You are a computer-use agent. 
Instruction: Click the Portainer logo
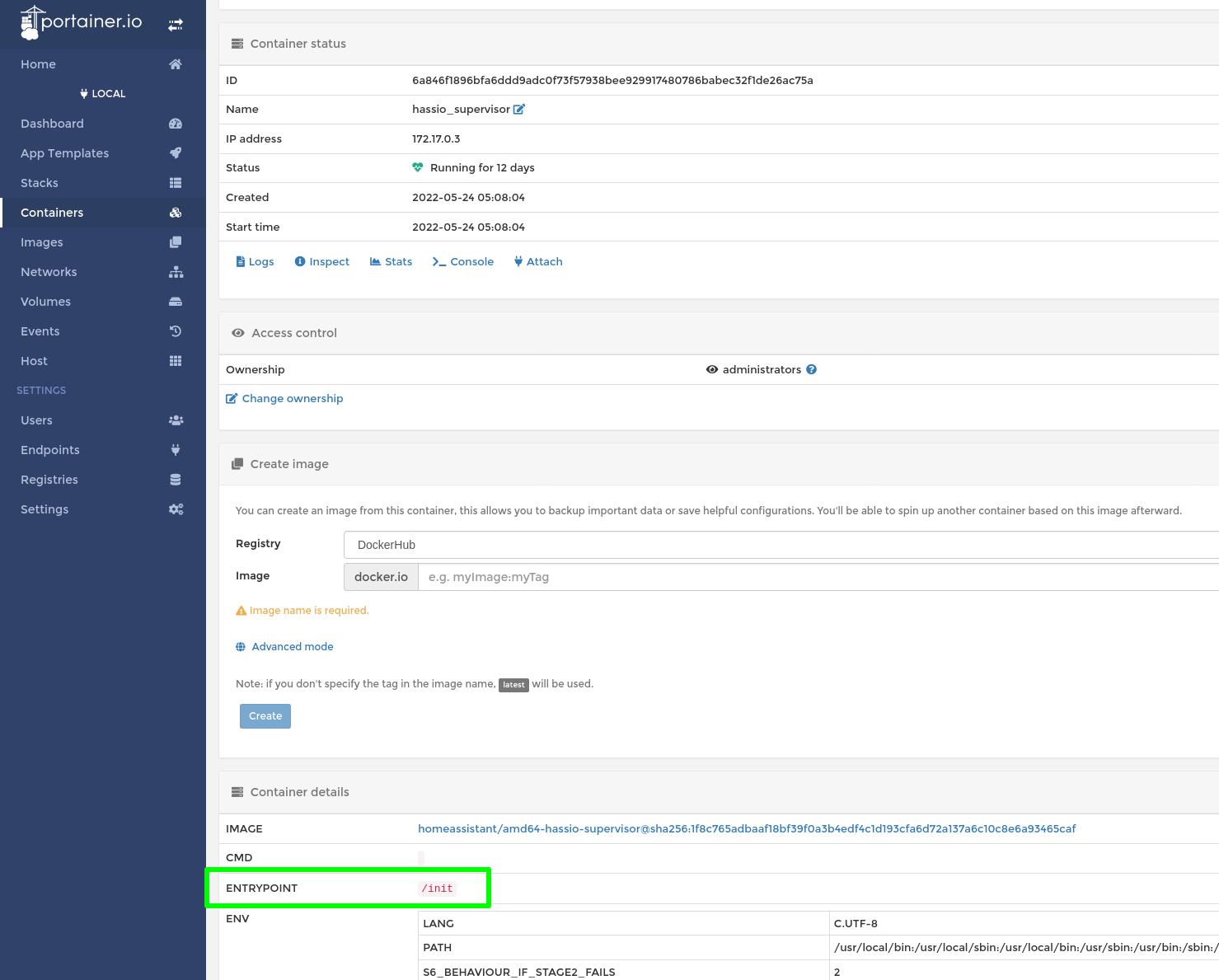pos(82,23)
